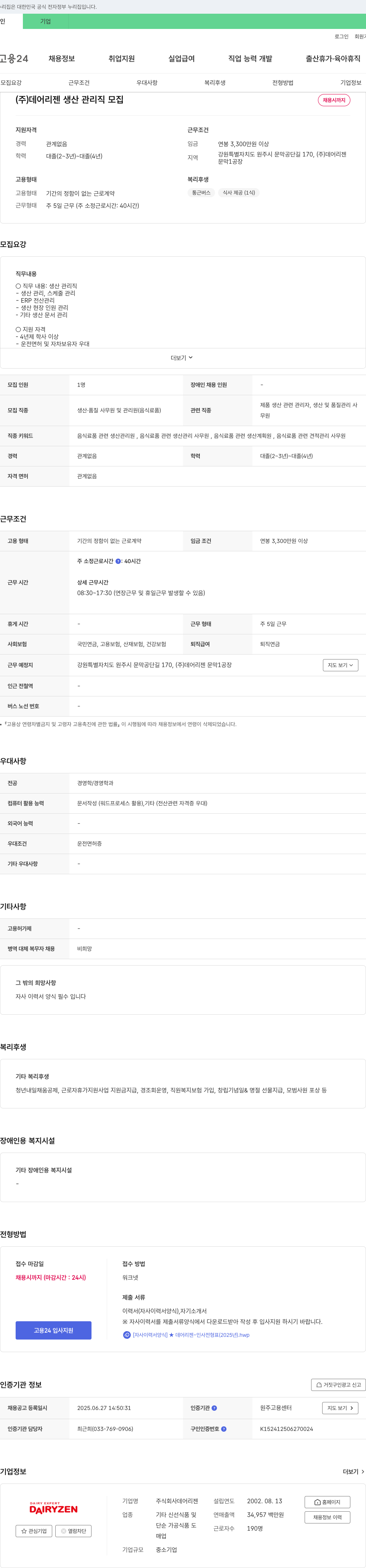This screenshot has height=1568, width=366.
Task: Expand job description with 더보기
Action: (181, 358)
